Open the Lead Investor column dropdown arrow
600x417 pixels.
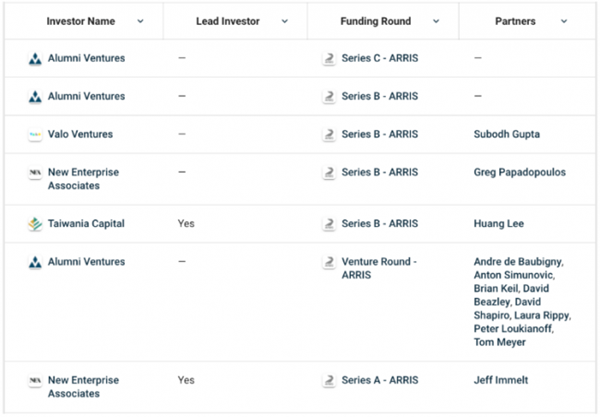285,21
